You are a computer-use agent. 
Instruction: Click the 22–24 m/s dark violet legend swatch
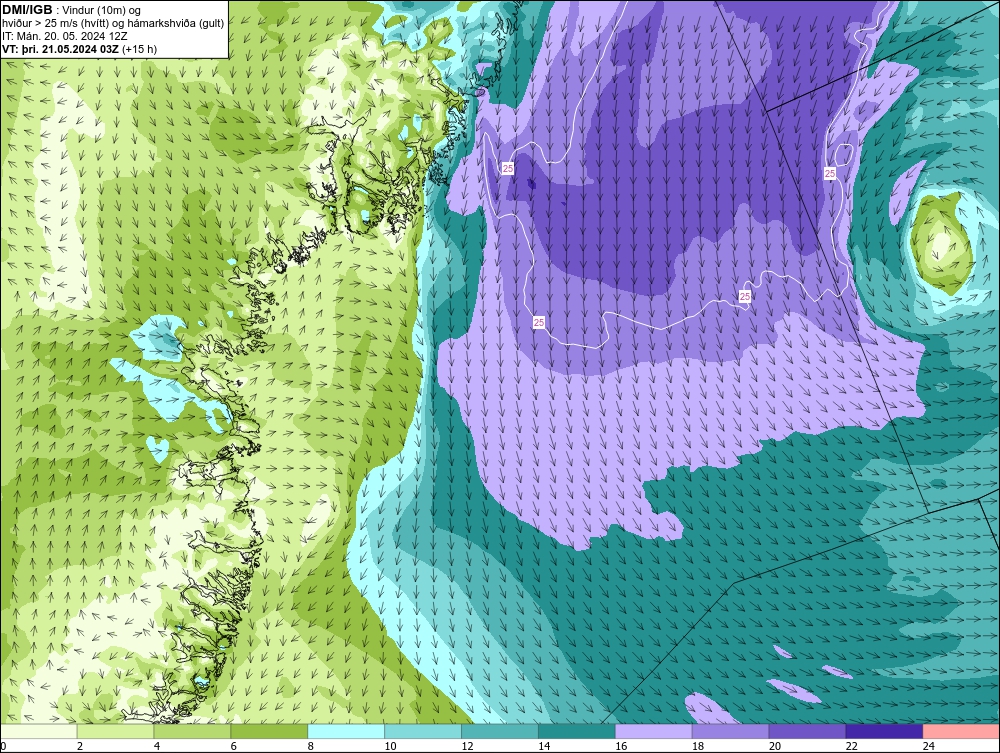pos(884,731)
